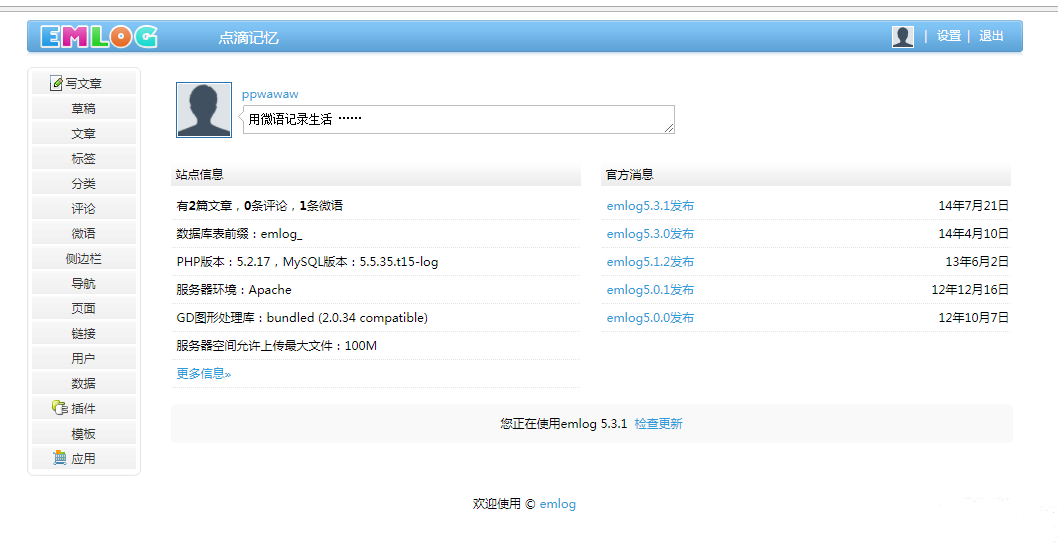Click ppwawaw username link
The width and height of the screenshot is (1058, 545).
[270, 94]
